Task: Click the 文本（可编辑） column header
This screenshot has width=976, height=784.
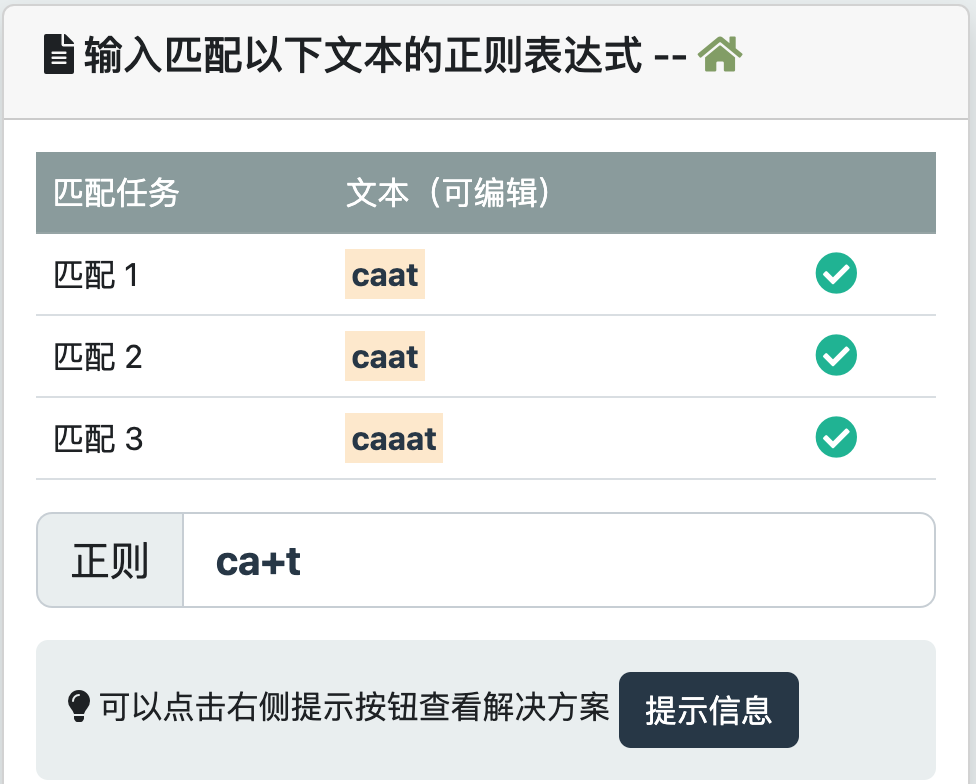Action: (449, 193)
